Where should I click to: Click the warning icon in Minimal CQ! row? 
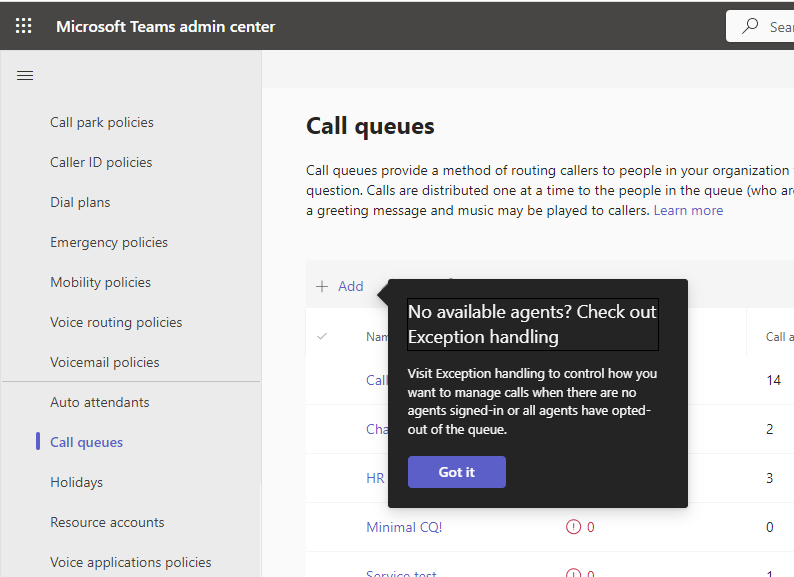(573, 527)
